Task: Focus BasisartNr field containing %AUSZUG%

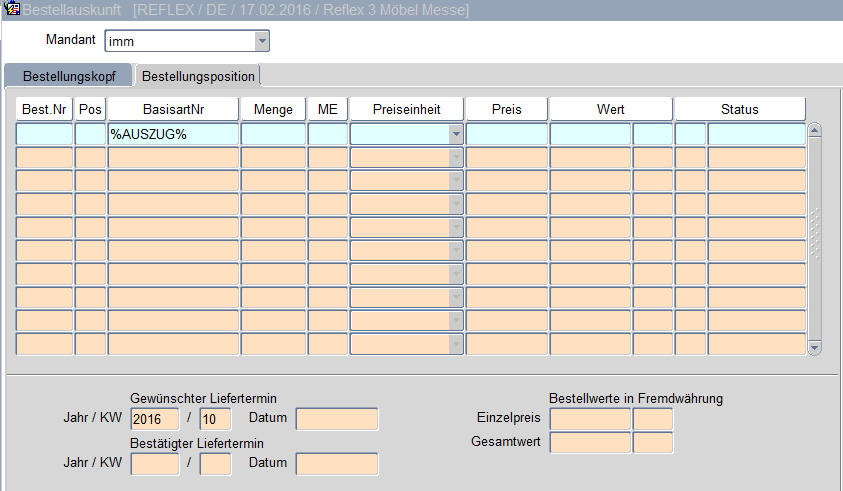Action: (173, 134)
